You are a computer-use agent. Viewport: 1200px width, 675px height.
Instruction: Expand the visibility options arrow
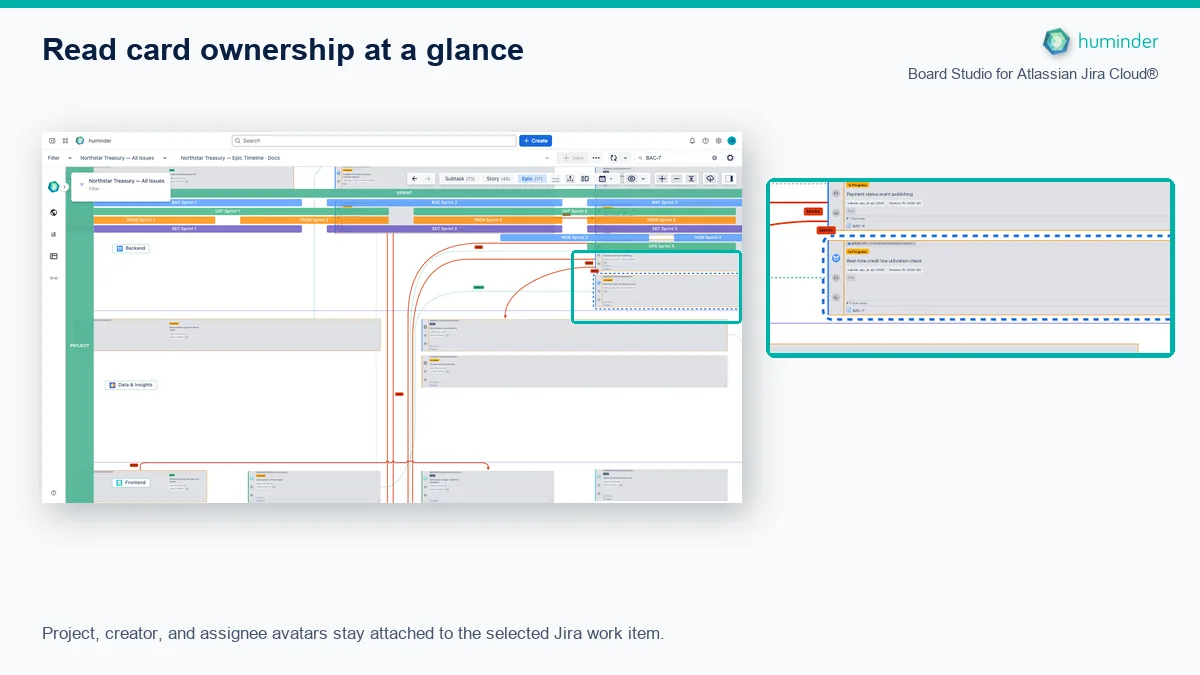coord(644,179)
